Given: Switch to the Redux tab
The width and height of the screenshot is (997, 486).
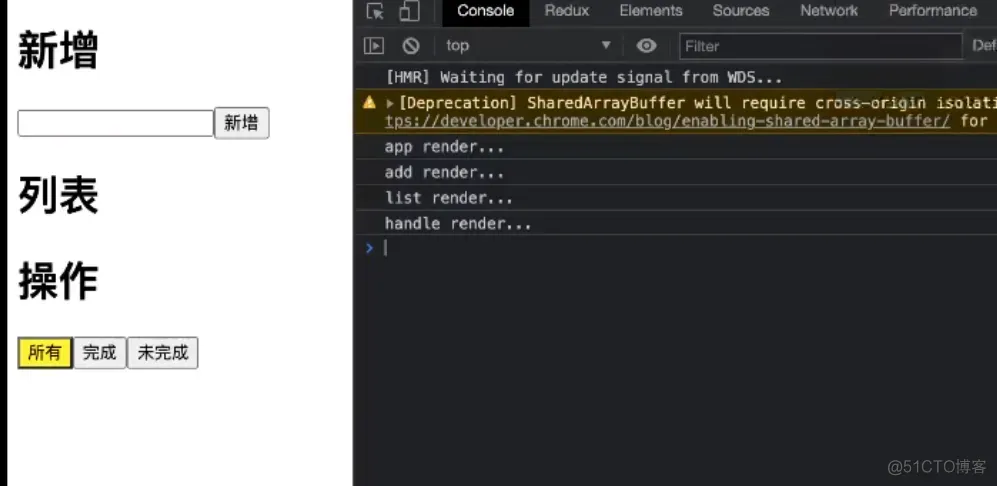Looking at the screenshot, I should click(567, 11).
